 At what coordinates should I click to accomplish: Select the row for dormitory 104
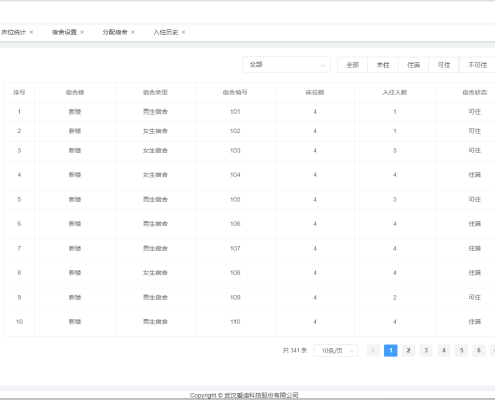249,175
